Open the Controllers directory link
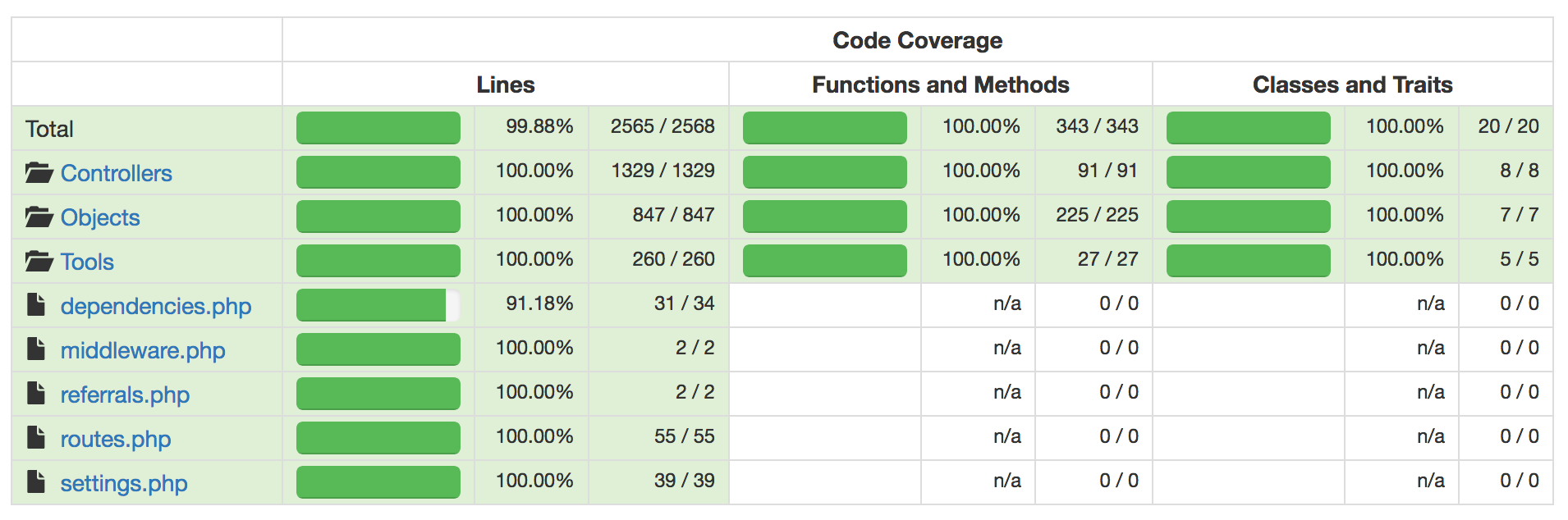The image size is (1568, 520). (116, 173)
